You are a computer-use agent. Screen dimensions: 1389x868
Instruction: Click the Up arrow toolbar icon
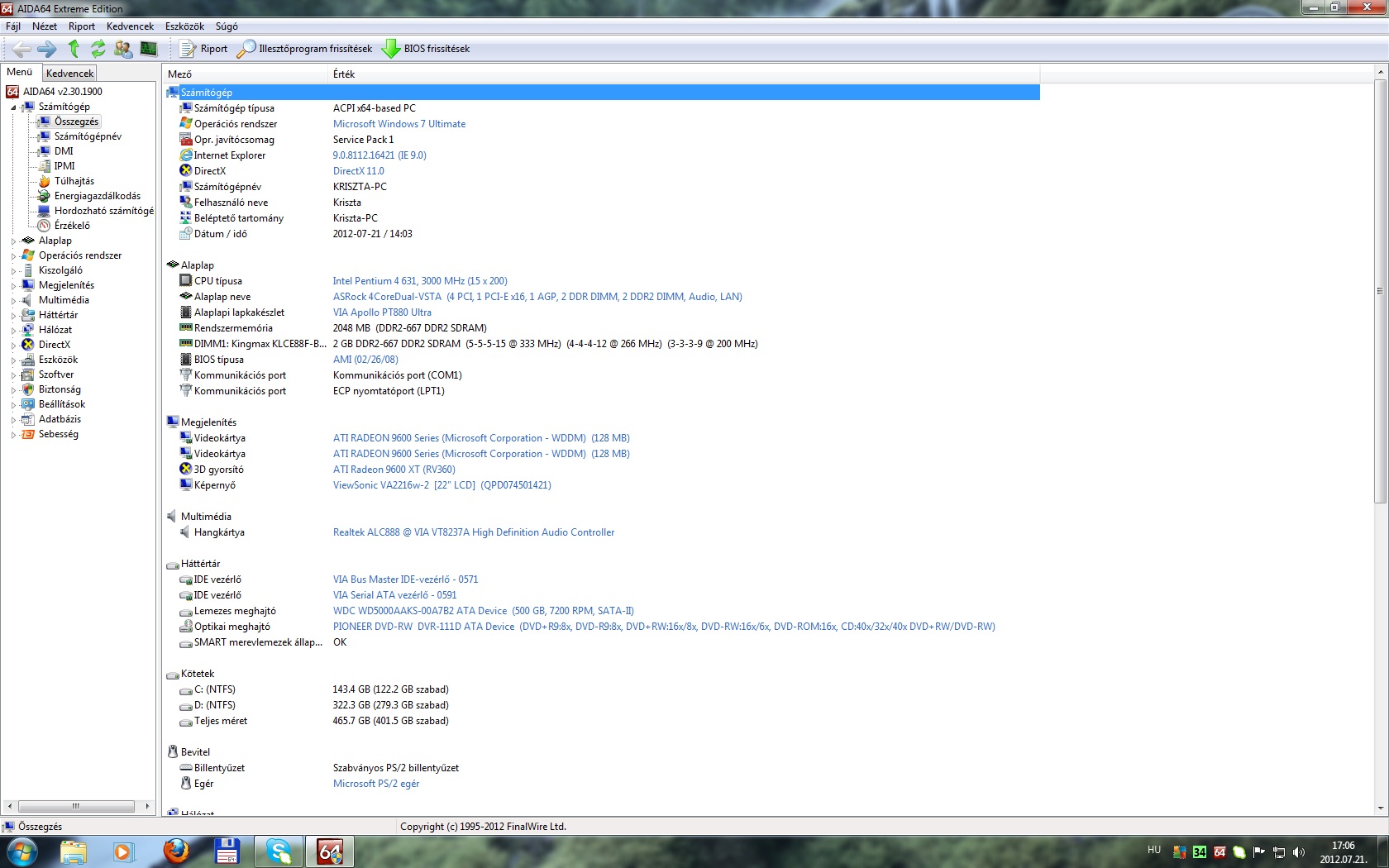[74, 49]
